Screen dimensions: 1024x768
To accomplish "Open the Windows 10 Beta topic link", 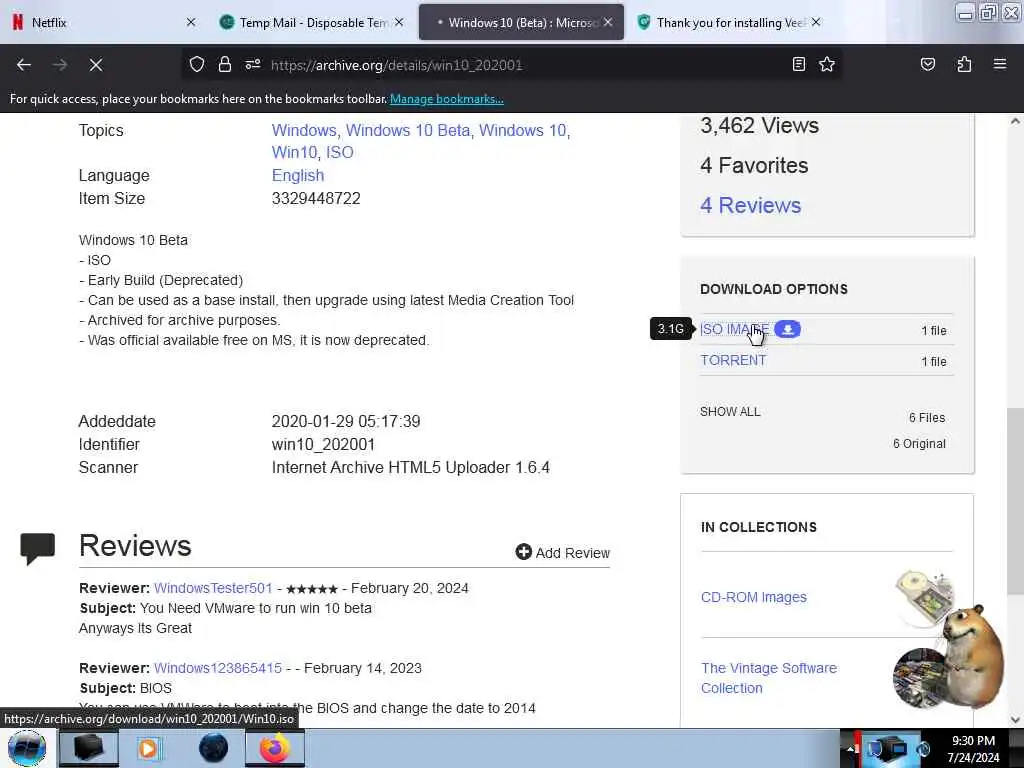I will [408, 130].
